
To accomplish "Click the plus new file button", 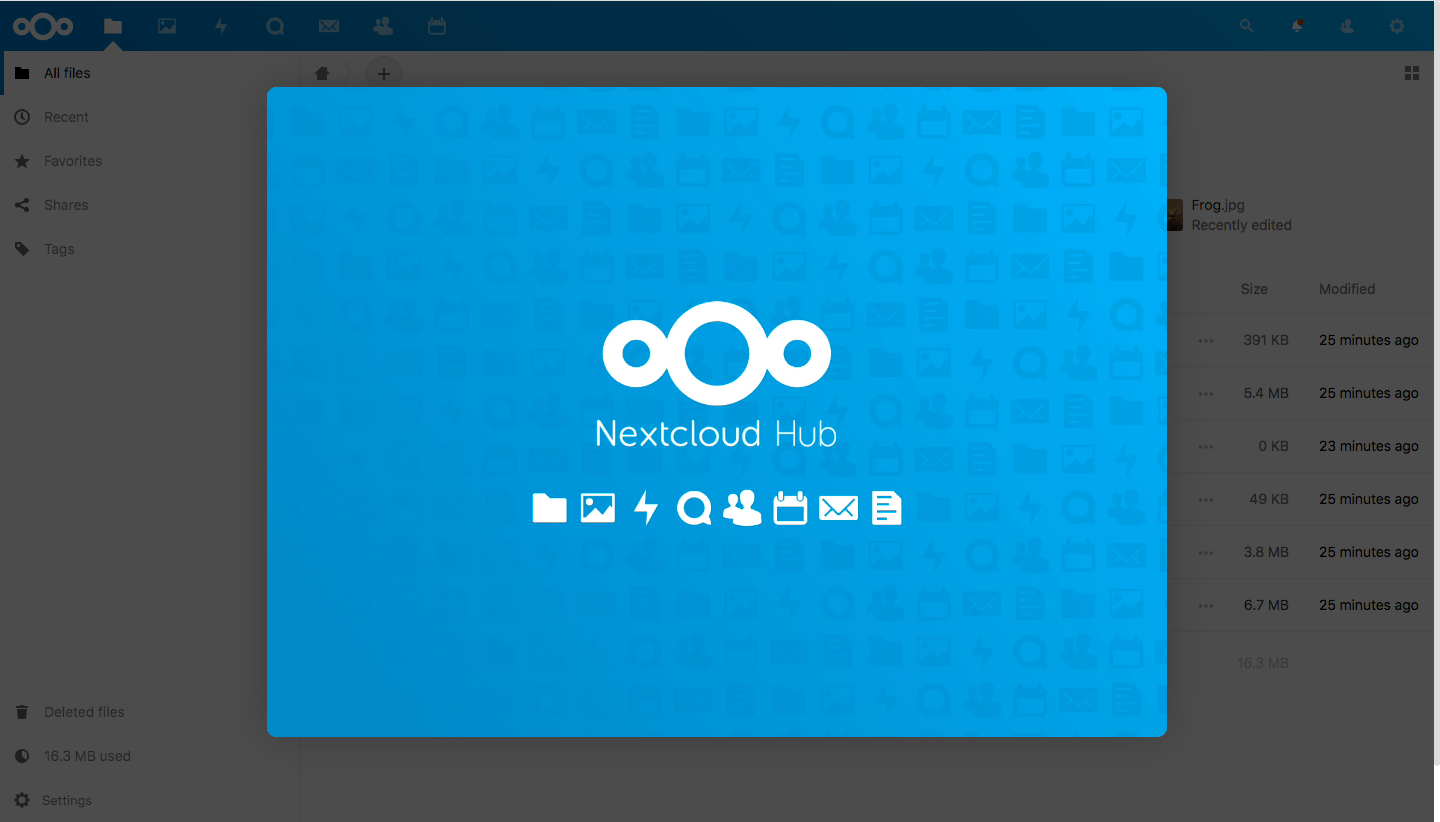I will point(384,73).
